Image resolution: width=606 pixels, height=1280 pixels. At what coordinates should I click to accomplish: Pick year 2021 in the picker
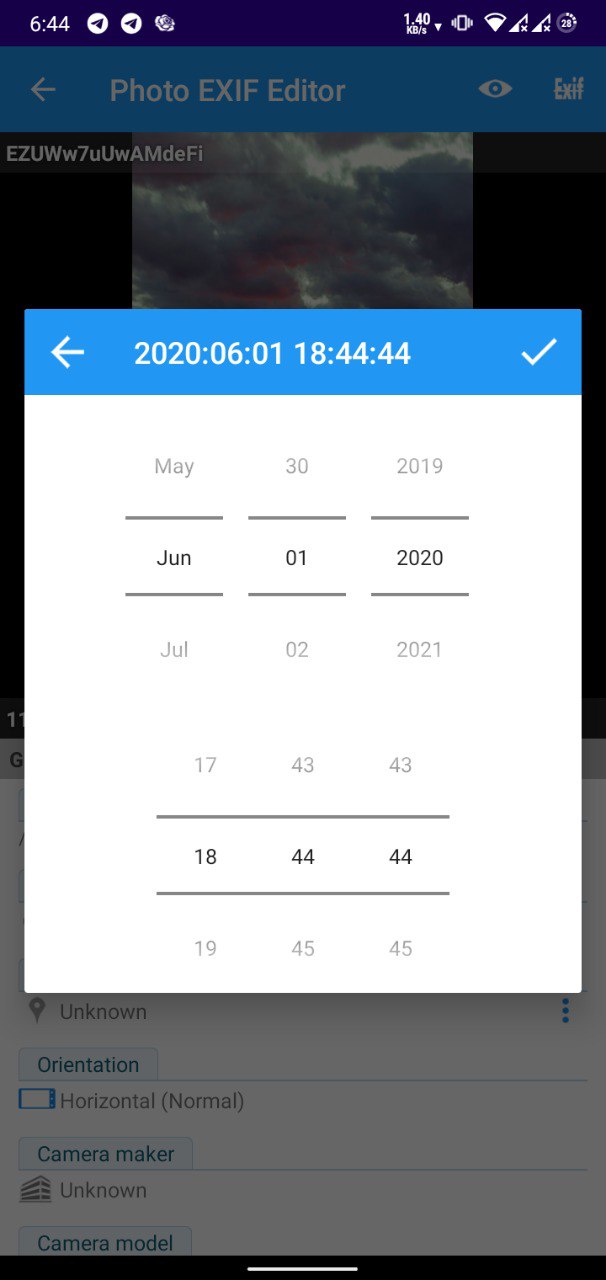coord(419,650)
